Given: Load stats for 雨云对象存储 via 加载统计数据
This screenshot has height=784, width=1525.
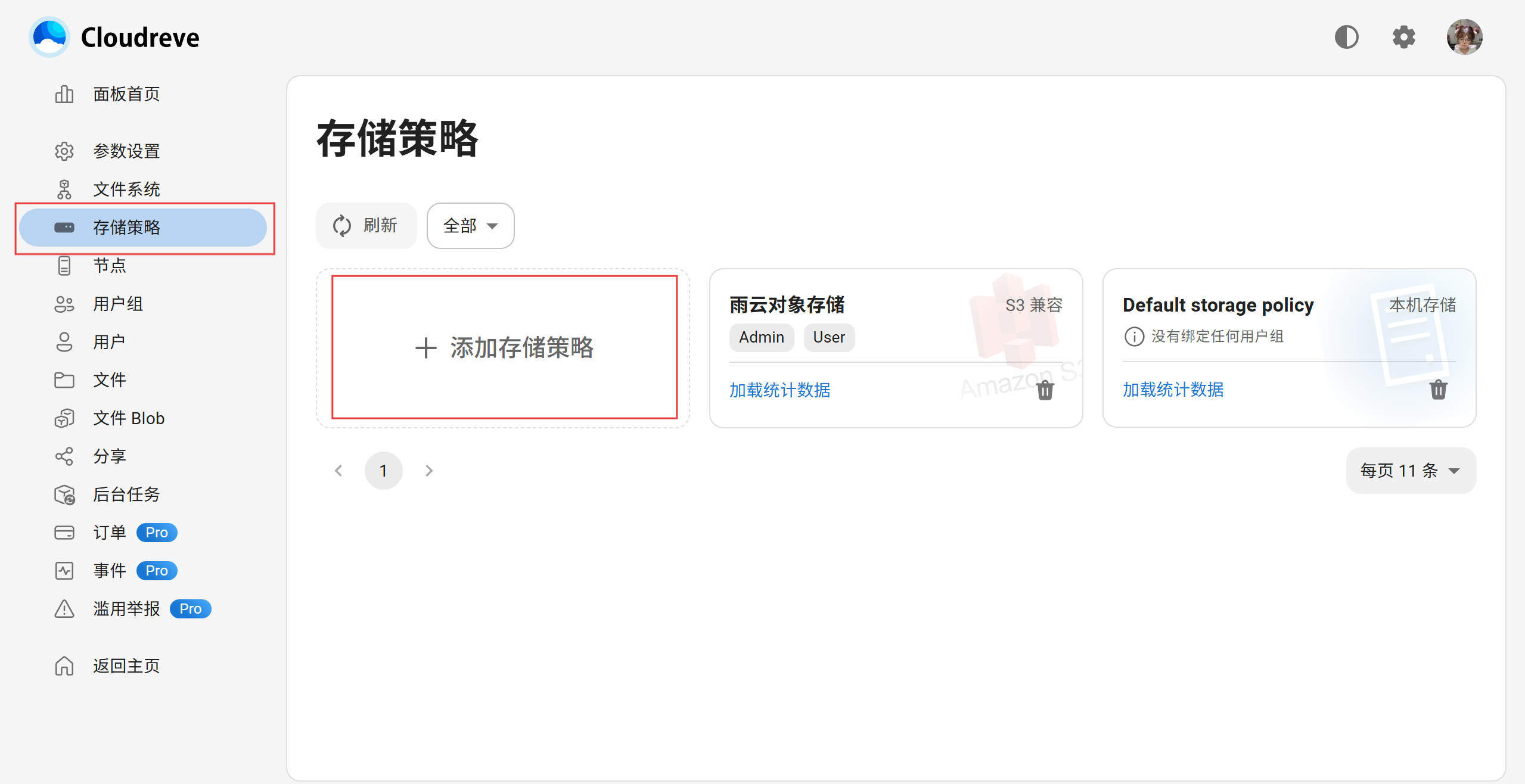Looking at the screenshot, I should [779, 390].
